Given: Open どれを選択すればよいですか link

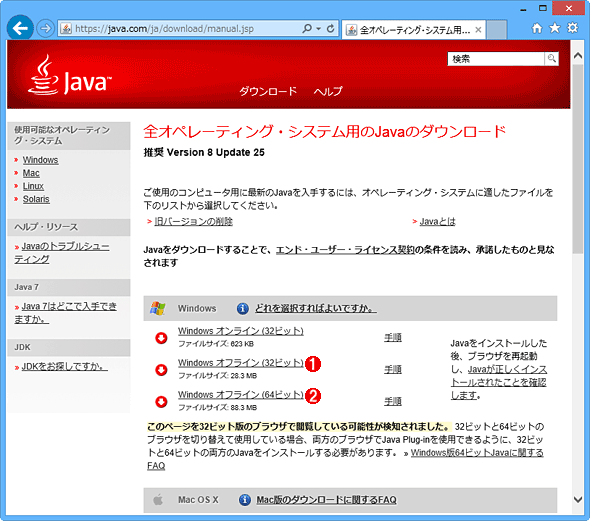Looking at the screenshot, I should click(x=315, y=308).
